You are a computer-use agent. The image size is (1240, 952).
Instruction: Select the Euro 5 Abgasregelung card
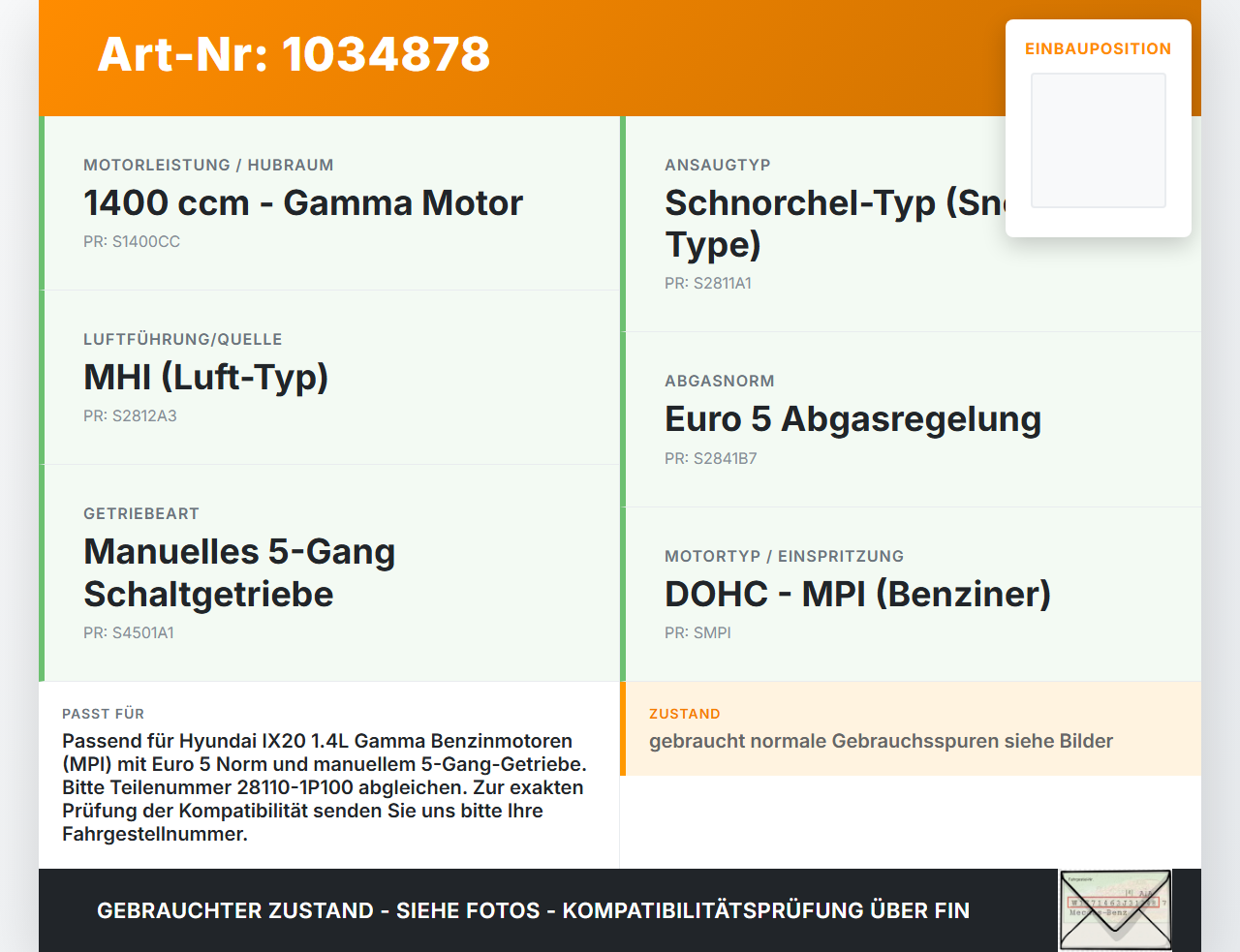(911, 419)
